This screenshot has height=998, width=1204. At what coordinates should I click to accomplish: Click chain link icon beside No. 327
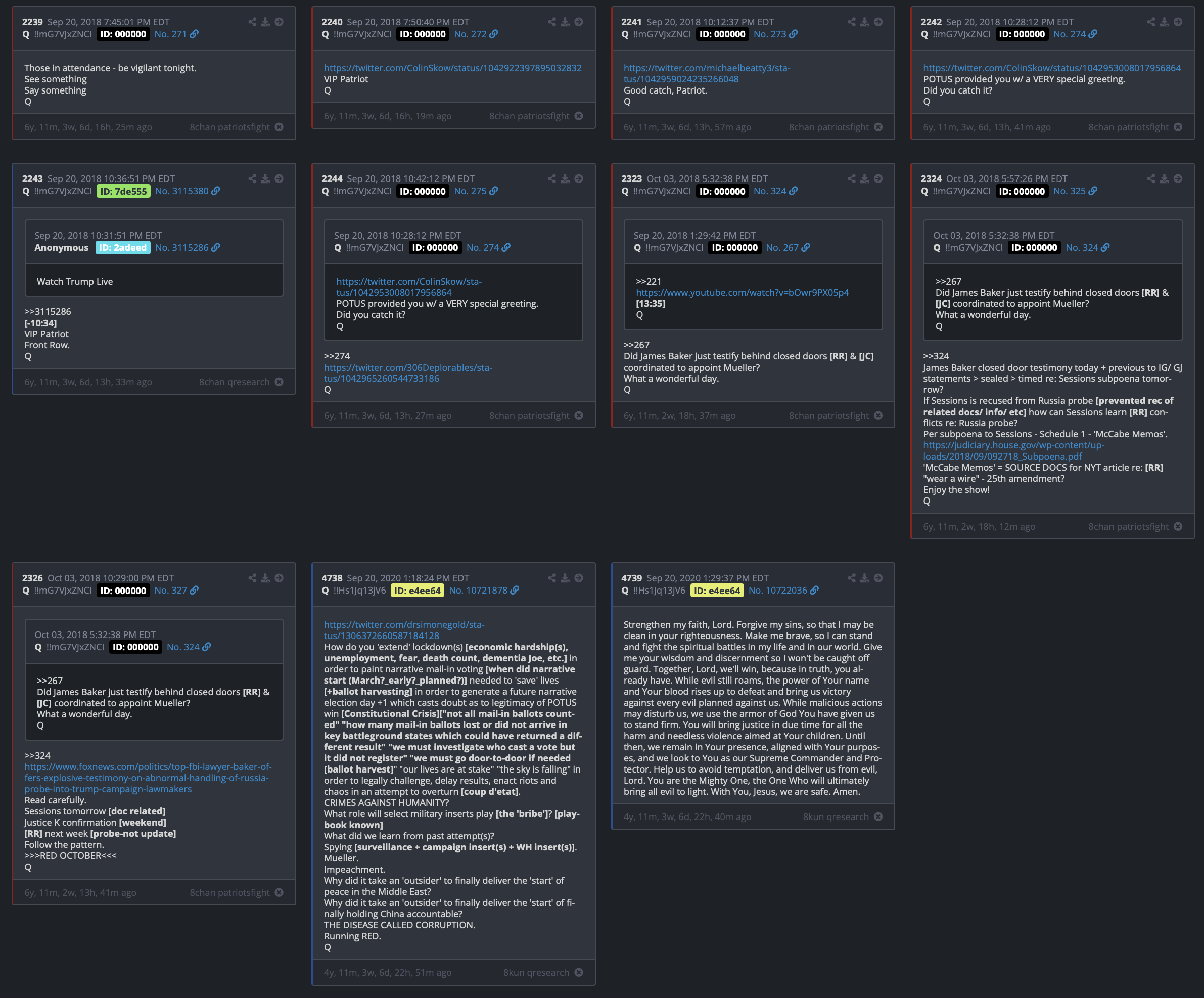pyautogui.click(x=195, y=590)
